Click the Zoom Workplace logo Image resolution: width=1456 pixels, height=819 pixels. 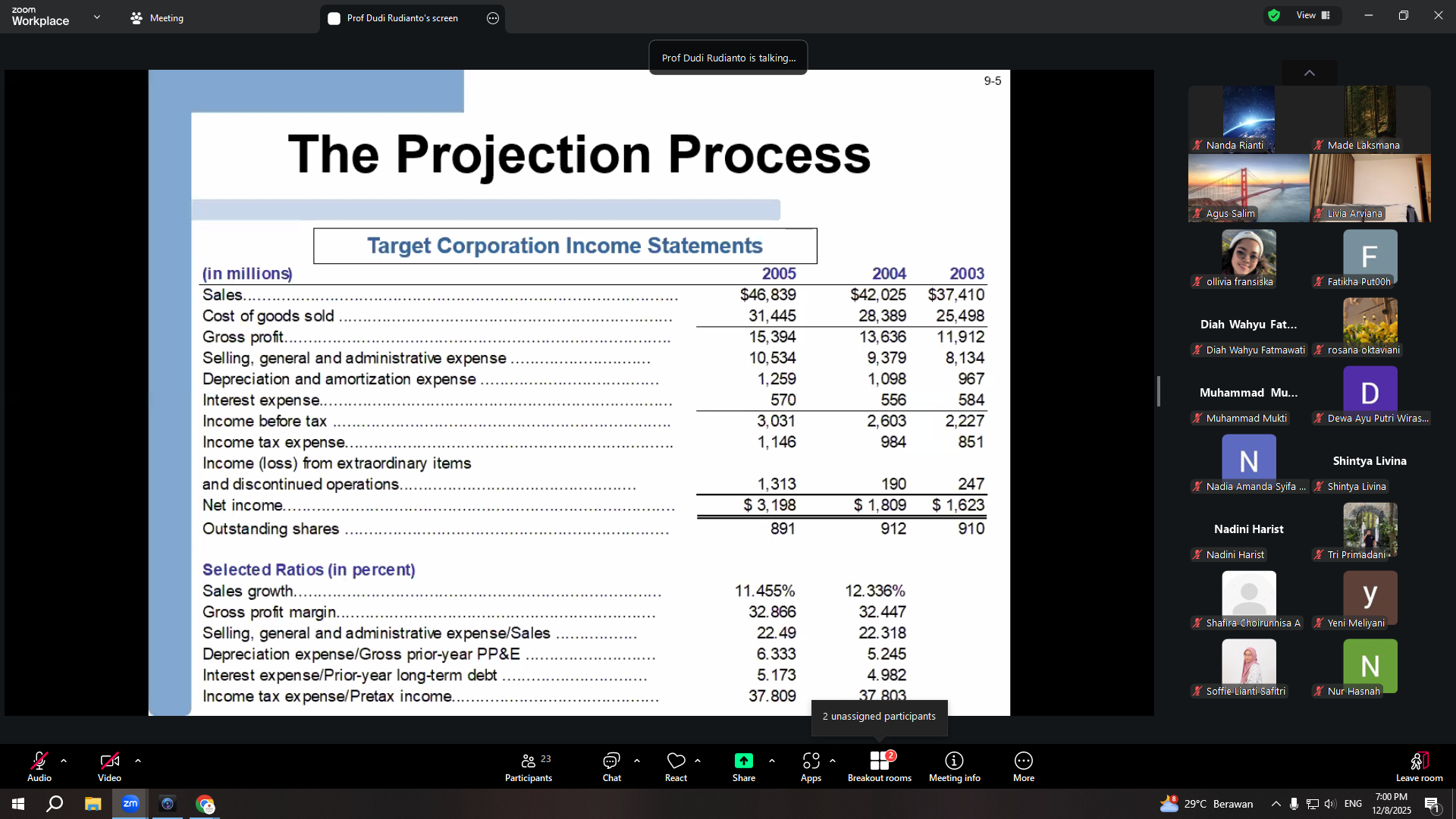point(40,17)
